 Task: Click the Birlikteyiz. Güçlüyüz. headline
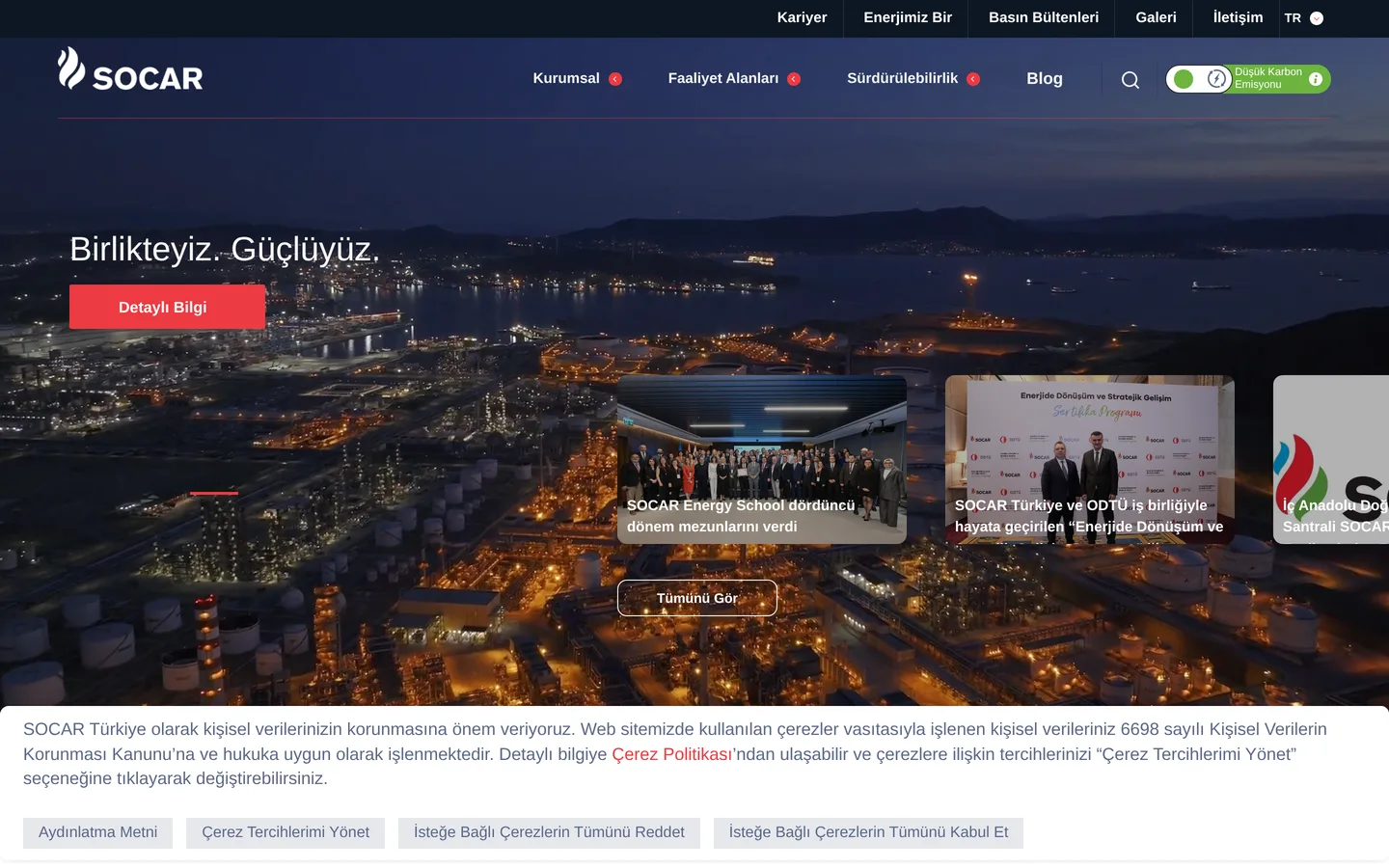[x=225, y=249]
